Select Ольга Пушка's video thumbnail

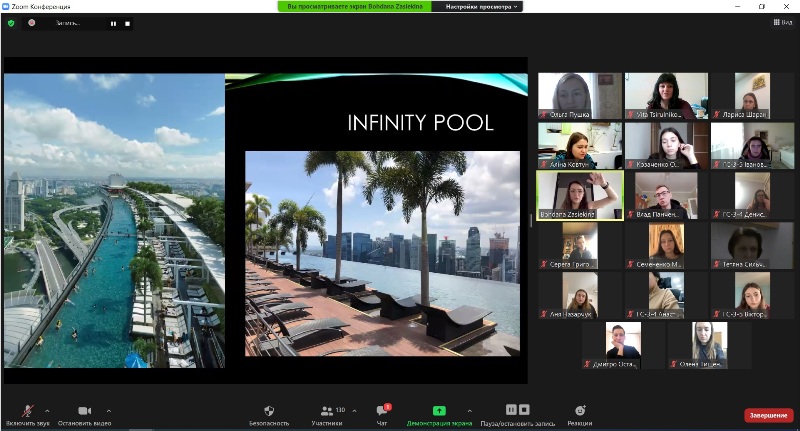pyautogui.click(x=580, y=96)
